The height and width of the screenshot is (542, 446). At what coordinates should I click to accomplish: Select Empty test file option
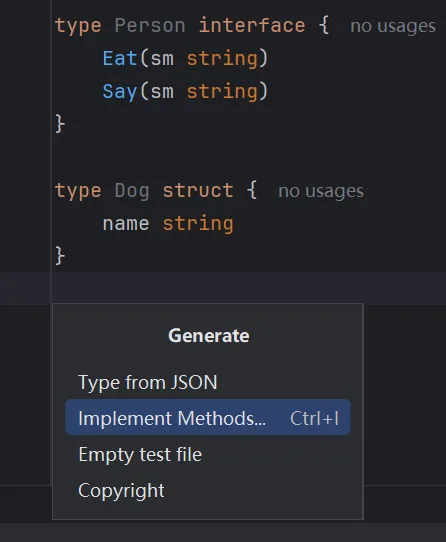coord(208,454)
